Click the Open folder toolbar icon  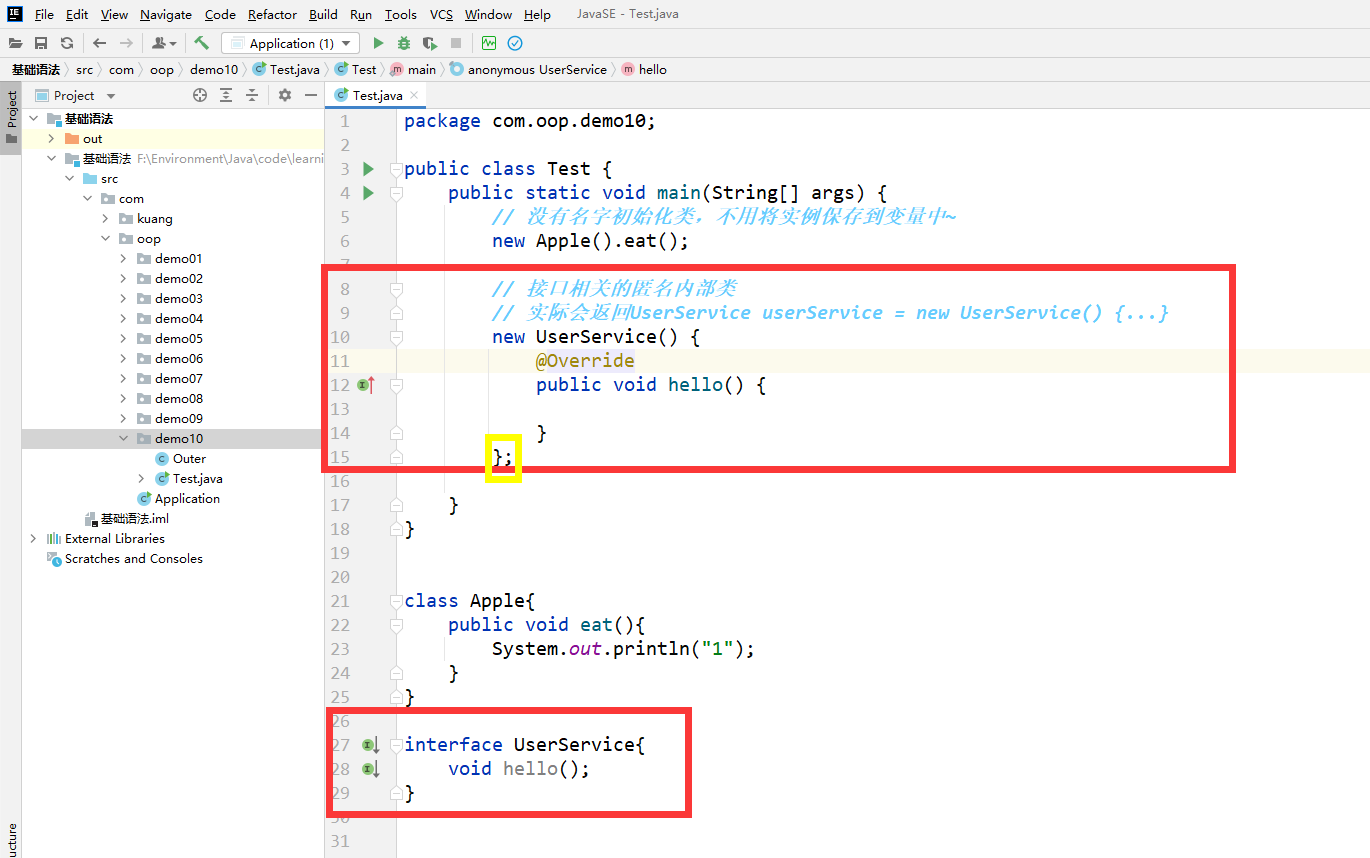pos(15,43)
